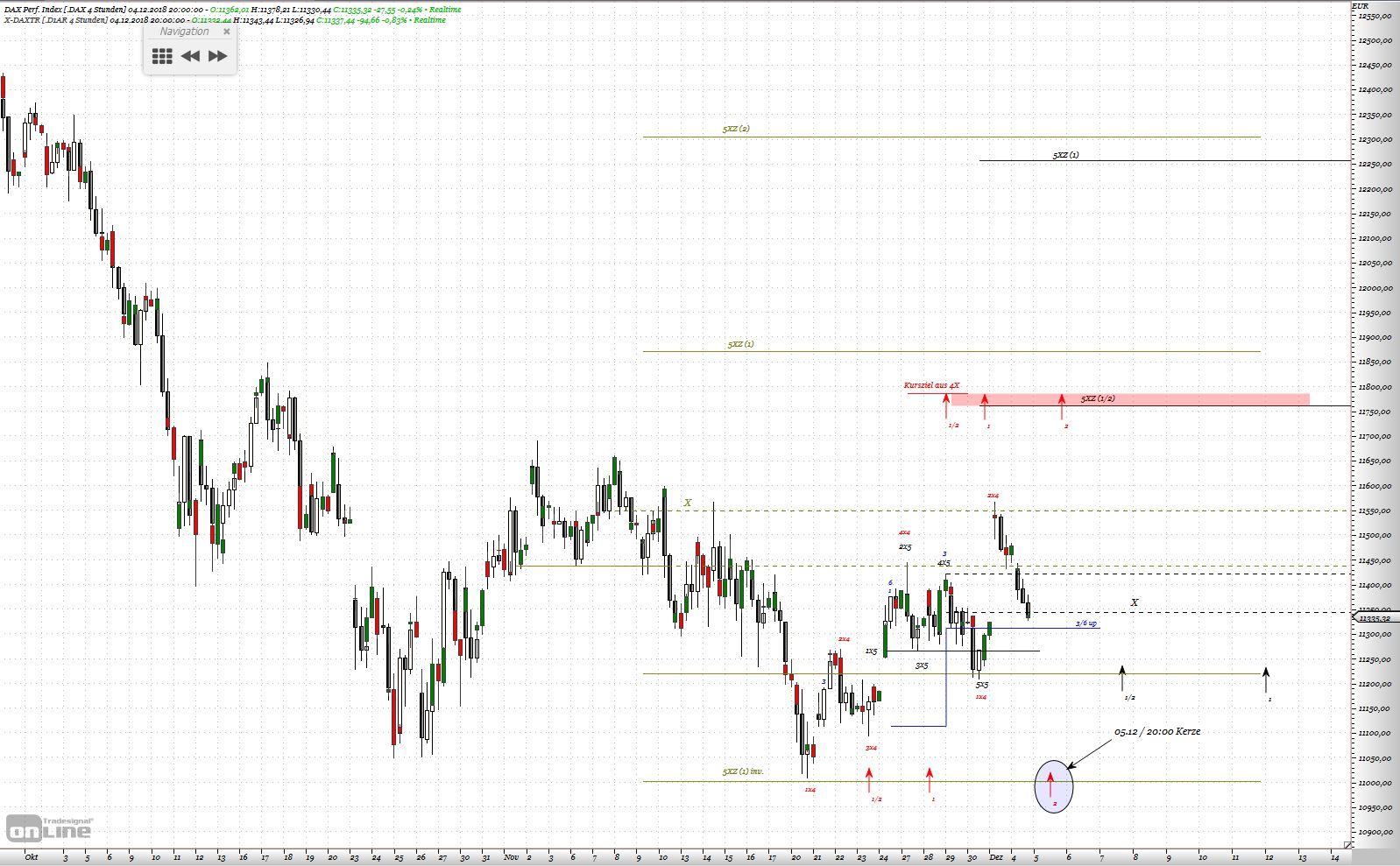Click the Okt month label on time axis

click(x=32, y=857)
